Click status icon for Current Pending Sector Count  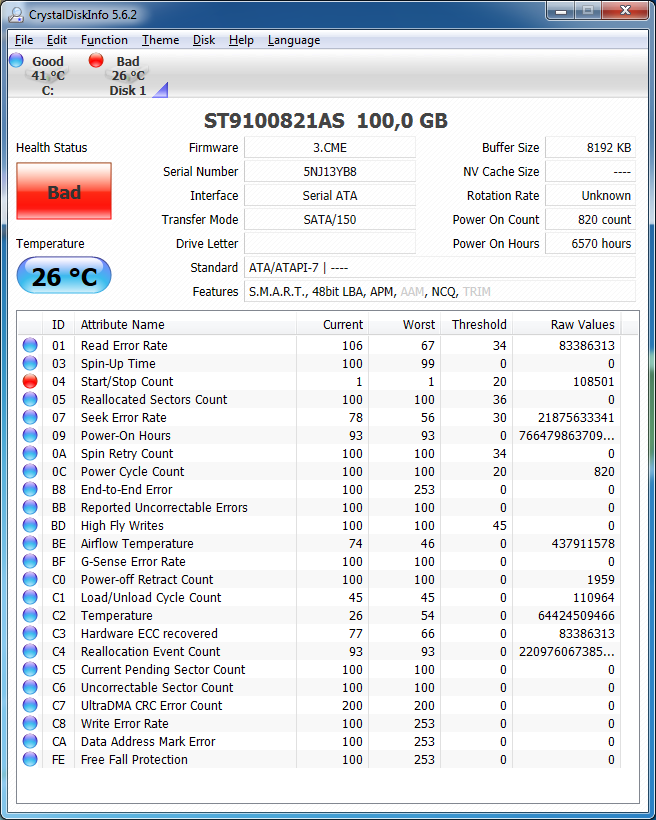(30, 669)
